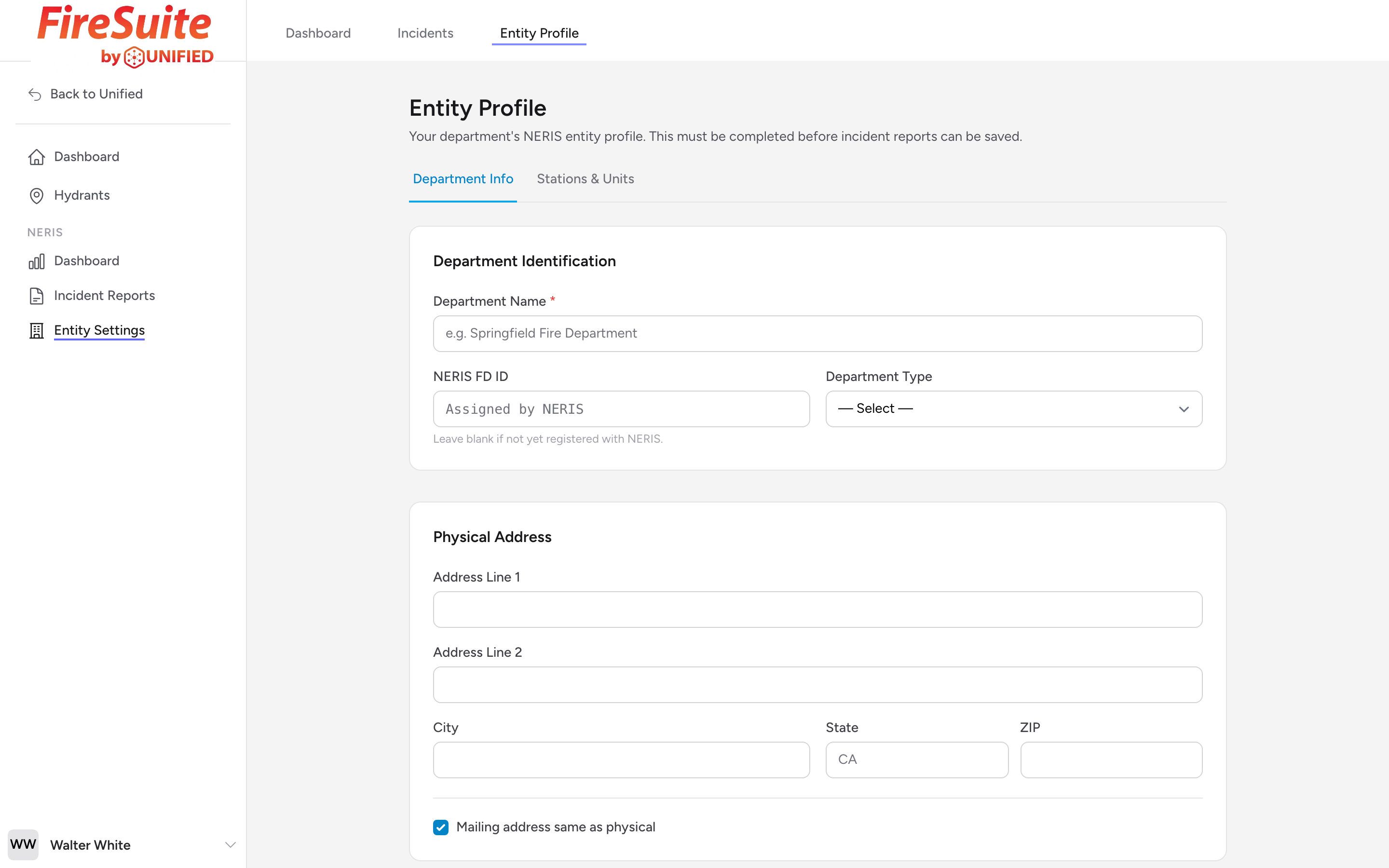Screen dimensions: 1389x868
Task: Click the Address Line 1 field
Action: pos(817,610)
